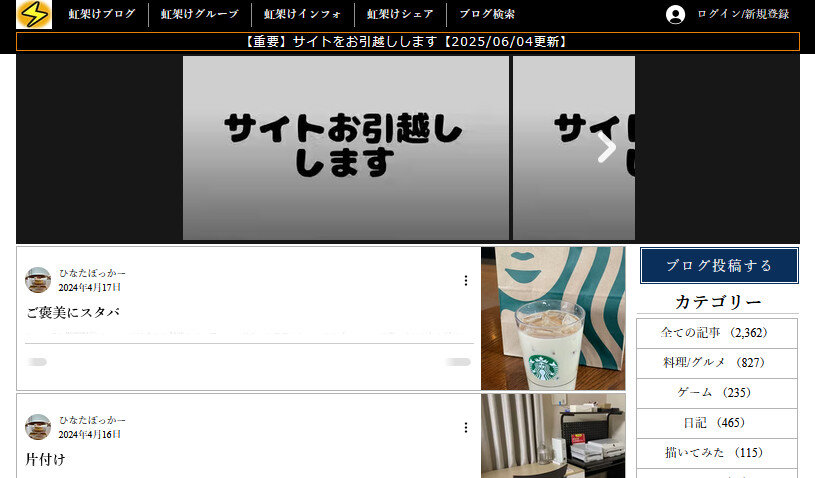This screenshot has width=815, height=478.
Task: Click the ブログ投稿する button
Action: [x=719, y=265]
